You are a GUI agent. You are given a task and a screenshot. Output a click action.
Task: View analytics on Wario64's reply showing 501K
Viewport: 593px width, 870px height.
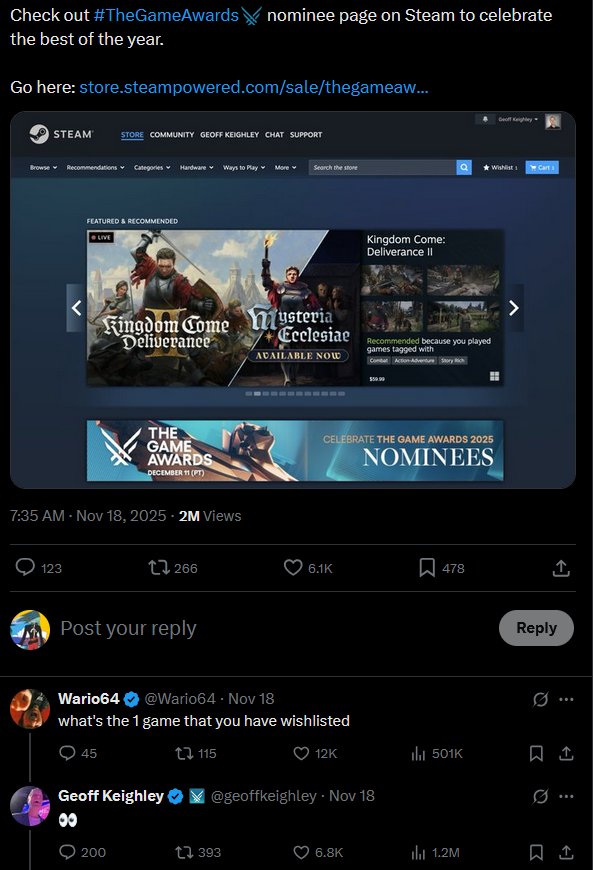[x=418, y=753]
